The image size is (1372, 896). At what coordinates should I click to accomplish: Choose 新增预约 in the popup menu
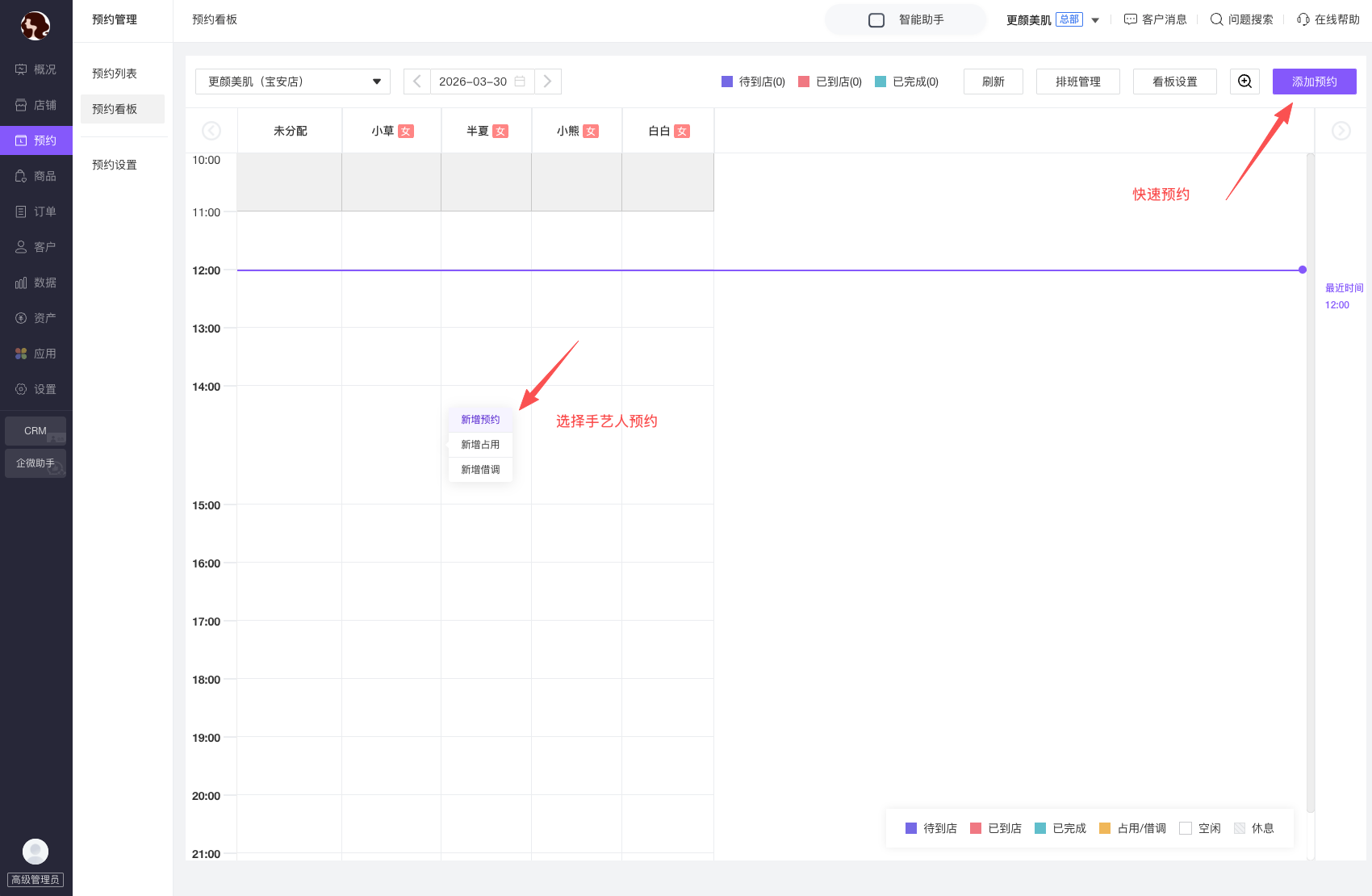click(x=480, y=420)
